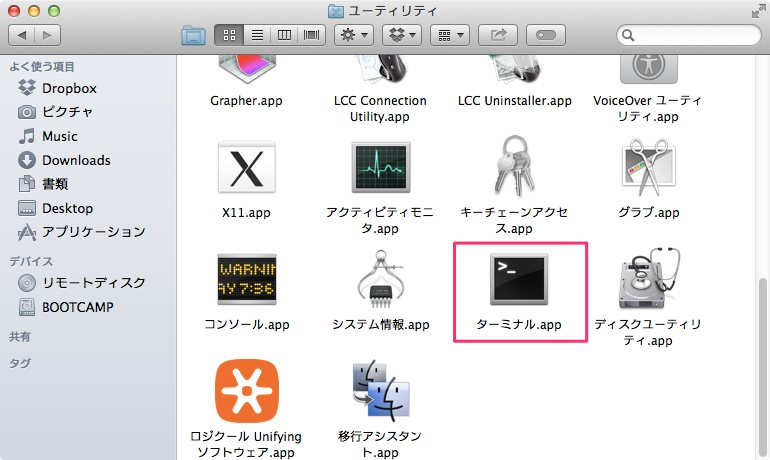Click the ユーティリティ title folder icon
The width and height of the screenshot is (770, 460).
coord(336,11)
